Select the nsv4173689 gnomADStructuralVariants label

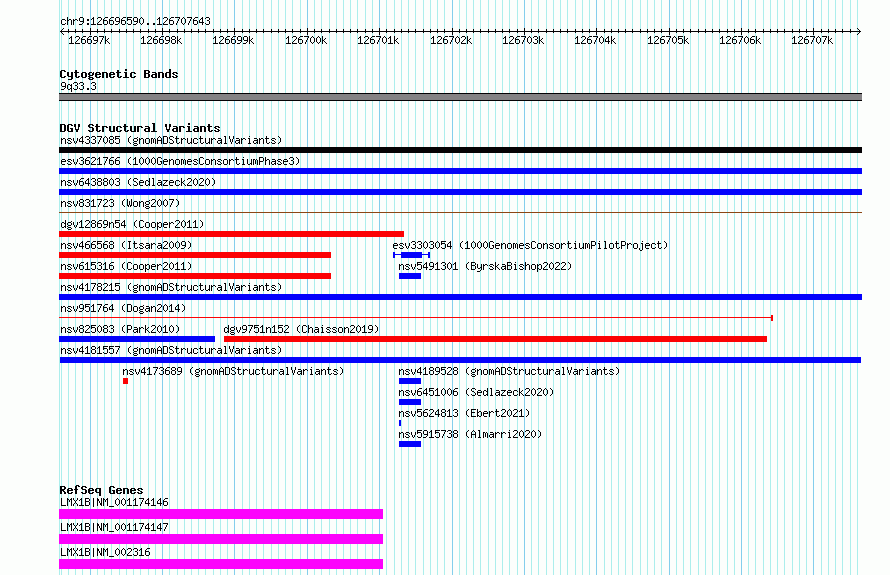233,371
